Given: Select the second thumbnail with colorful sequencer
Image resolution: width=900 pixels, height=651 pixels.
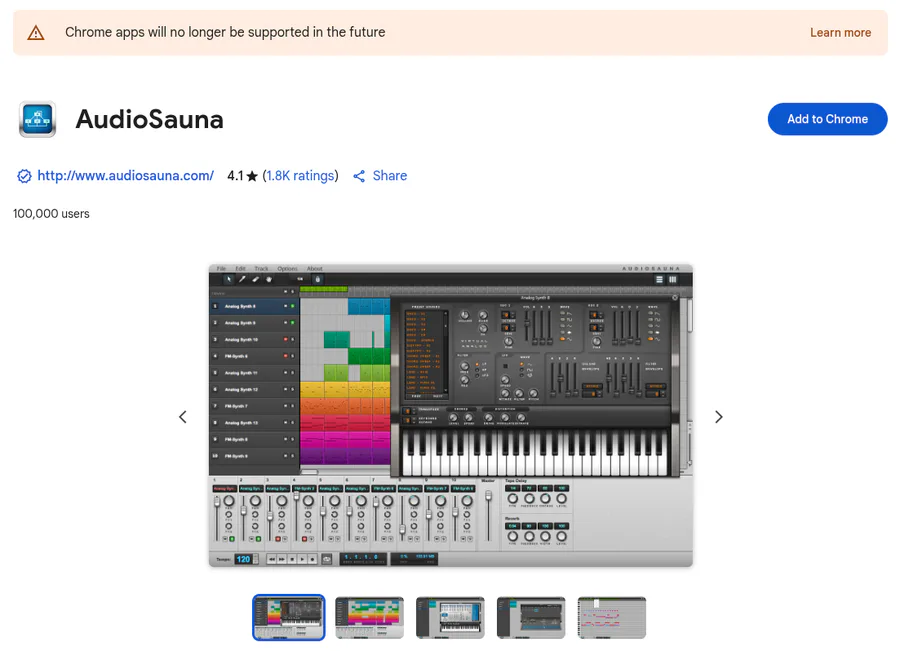Looking at the screenshot, I should coord(370,618).
